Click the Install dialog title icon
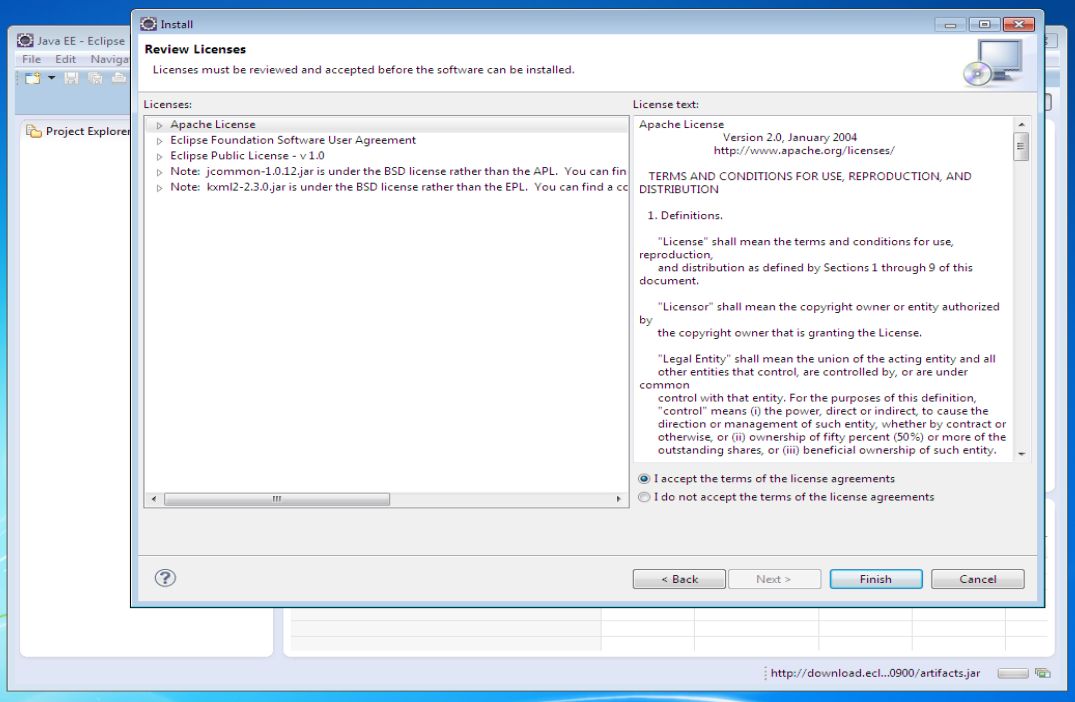Viewport: 1075px width, 702px height. coord(148,24)
